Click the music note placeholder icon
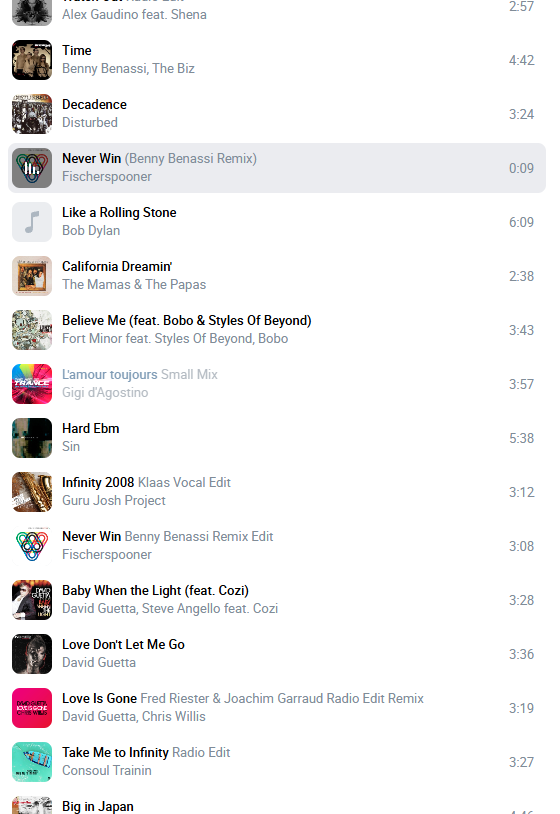Viewport: 560px width, 814px height. tap(32, 222)
